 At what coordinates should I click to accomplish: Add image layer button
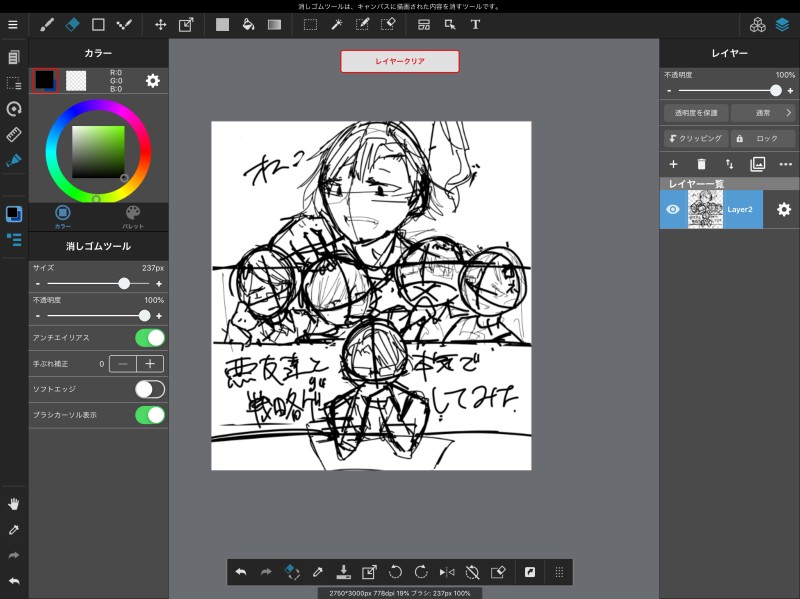pyautogui.click(x=758, y=164)
